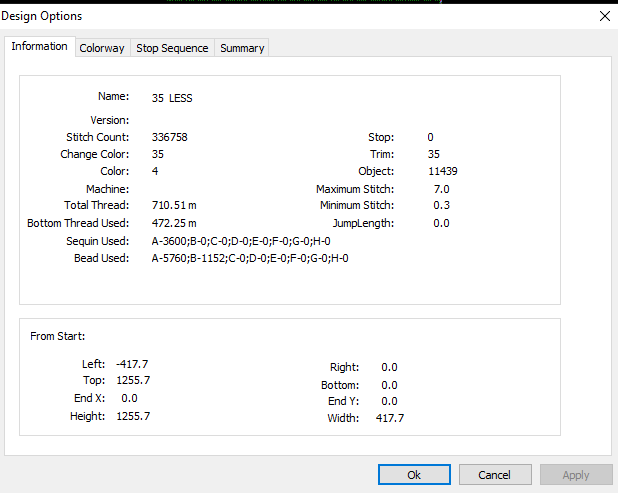Click the Left value -417.7
The width and height of the screenshot is (618, 493).
[132, 364]
